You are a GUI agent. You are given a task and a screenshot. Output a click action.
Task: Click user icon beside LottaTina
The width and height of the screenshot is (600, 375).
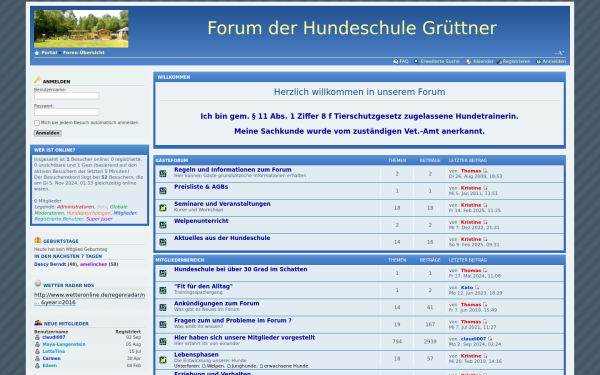tap(37, 351)
